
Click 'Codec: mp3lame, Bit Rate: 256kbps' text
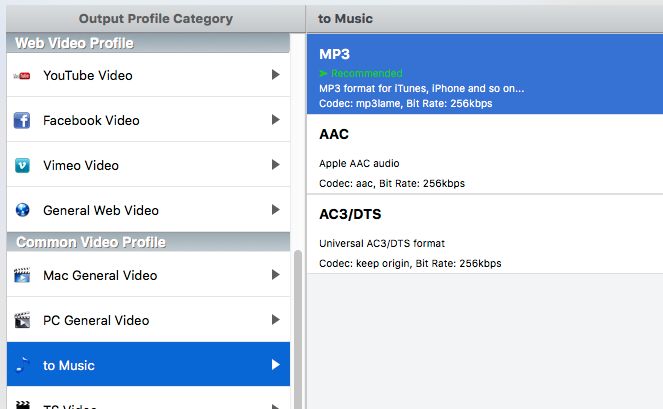405,104
